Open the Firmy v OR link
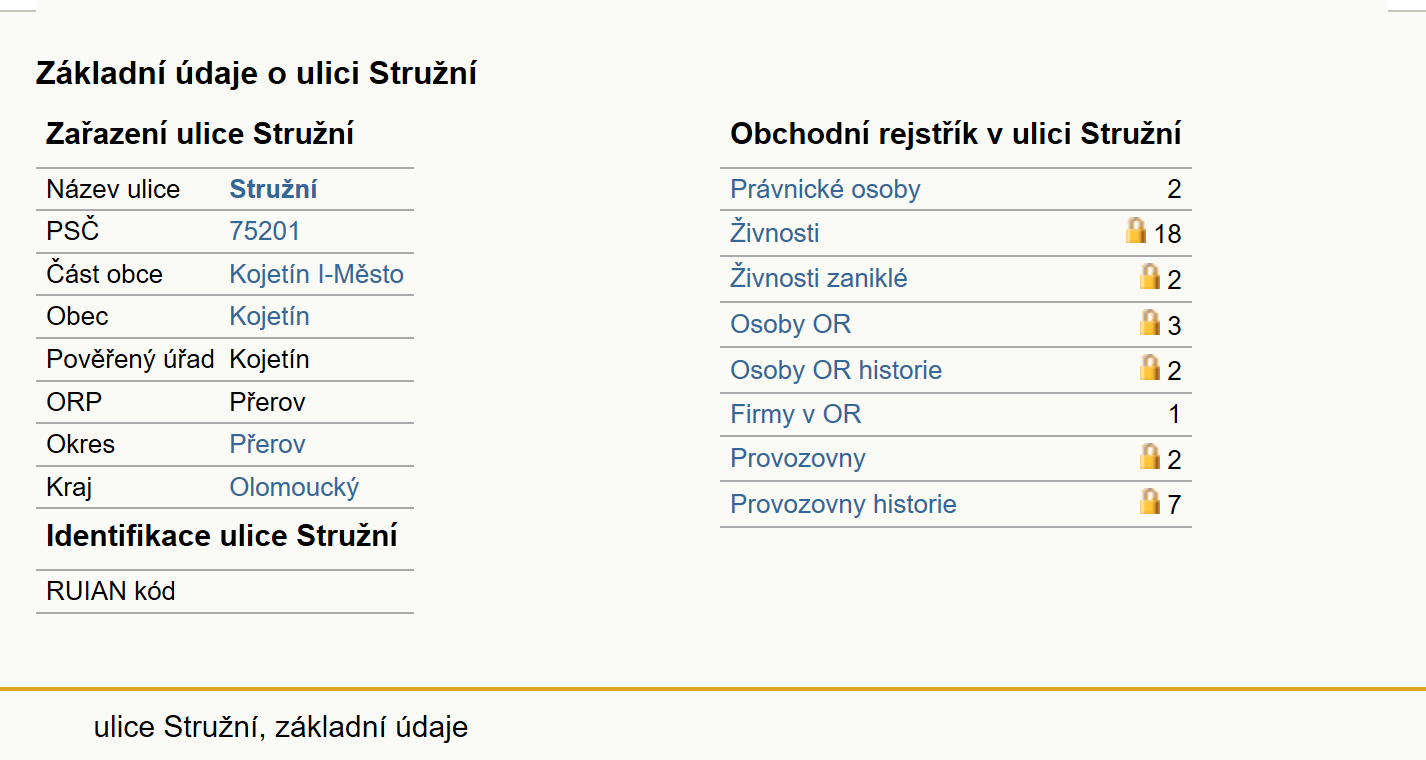This screenshot has width=1426, height=760. 795,414
